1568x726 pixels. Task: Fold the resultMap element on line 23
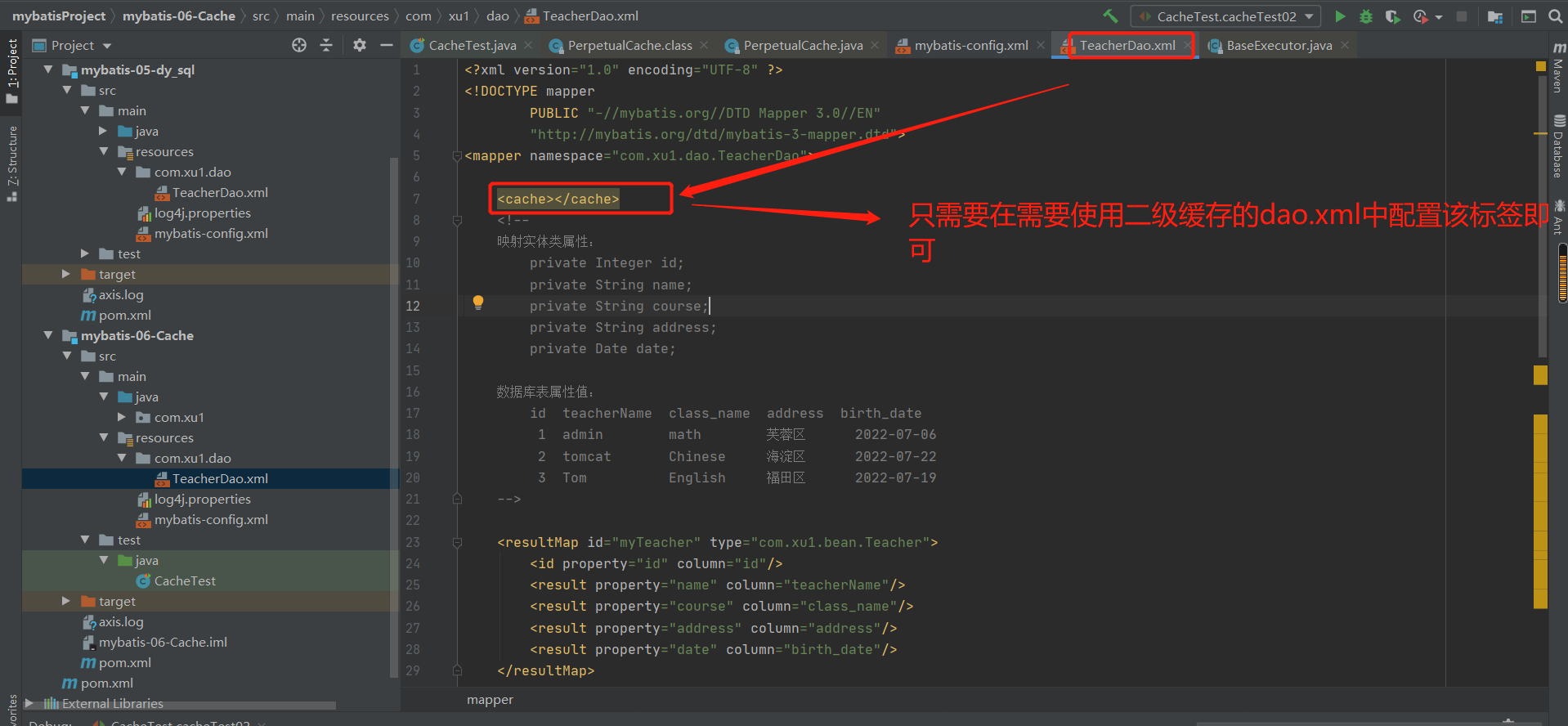point(457,542)
